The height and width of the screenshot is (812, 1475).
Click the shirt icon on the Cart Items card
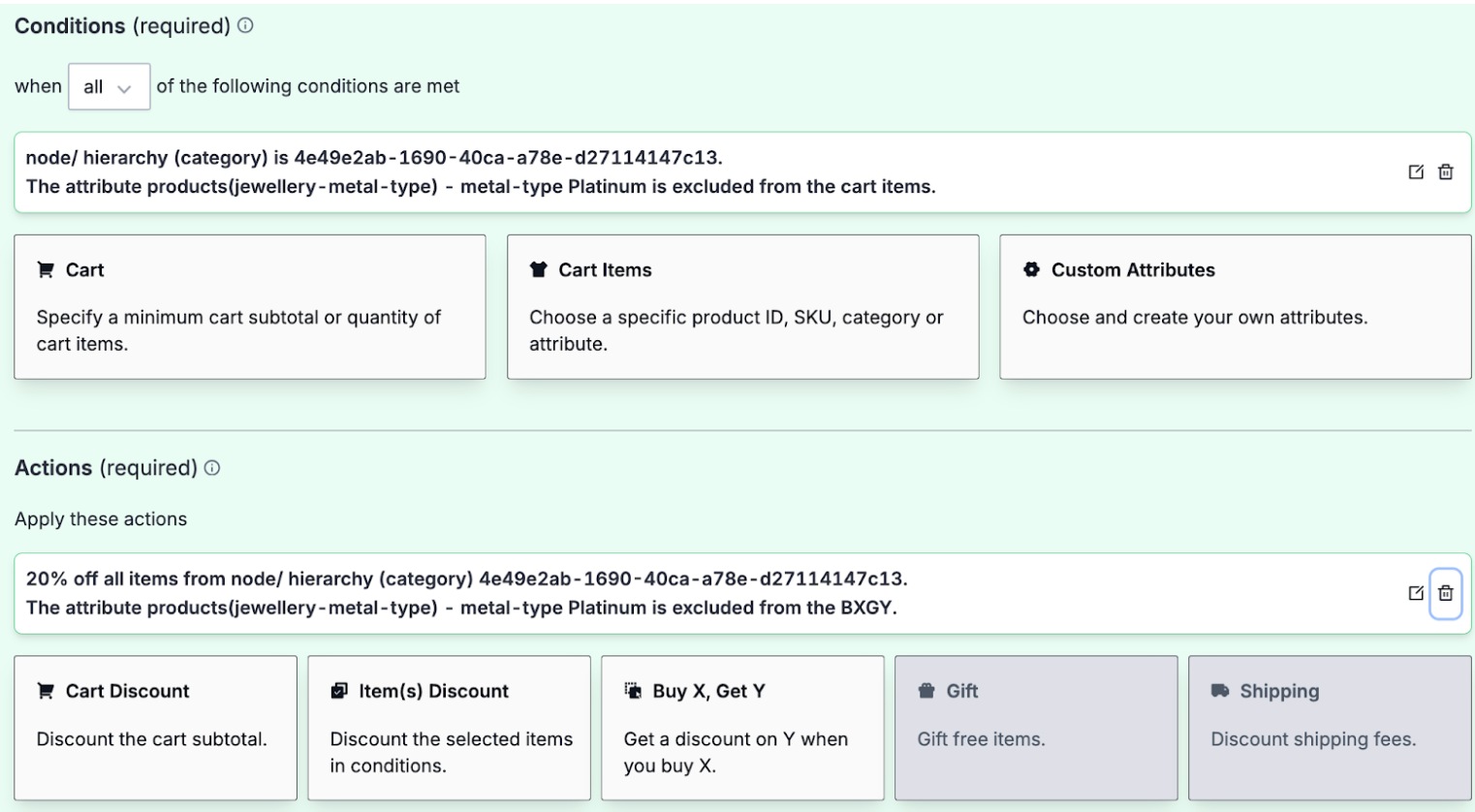tap(539, 269)
